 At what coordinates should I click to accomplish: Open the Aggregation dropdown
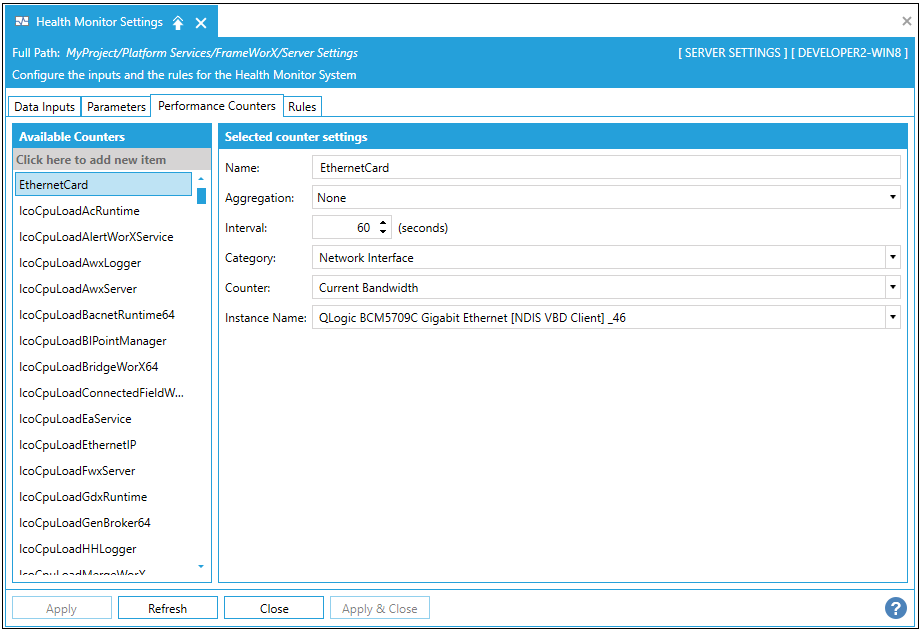click(x=893, y=198)
